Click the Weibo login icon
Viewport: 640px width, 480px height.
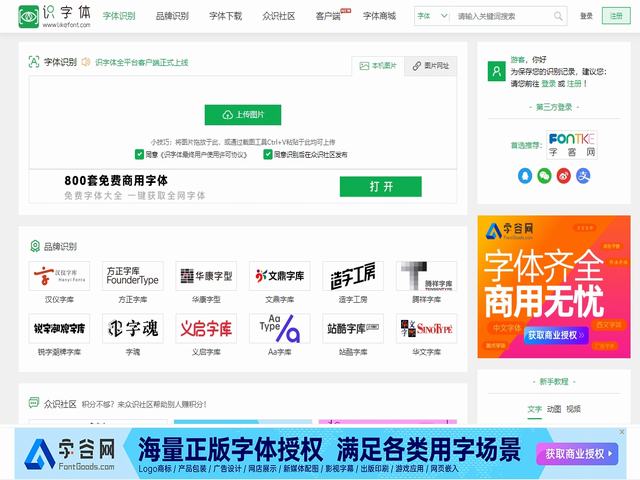[x=564, y=176]
